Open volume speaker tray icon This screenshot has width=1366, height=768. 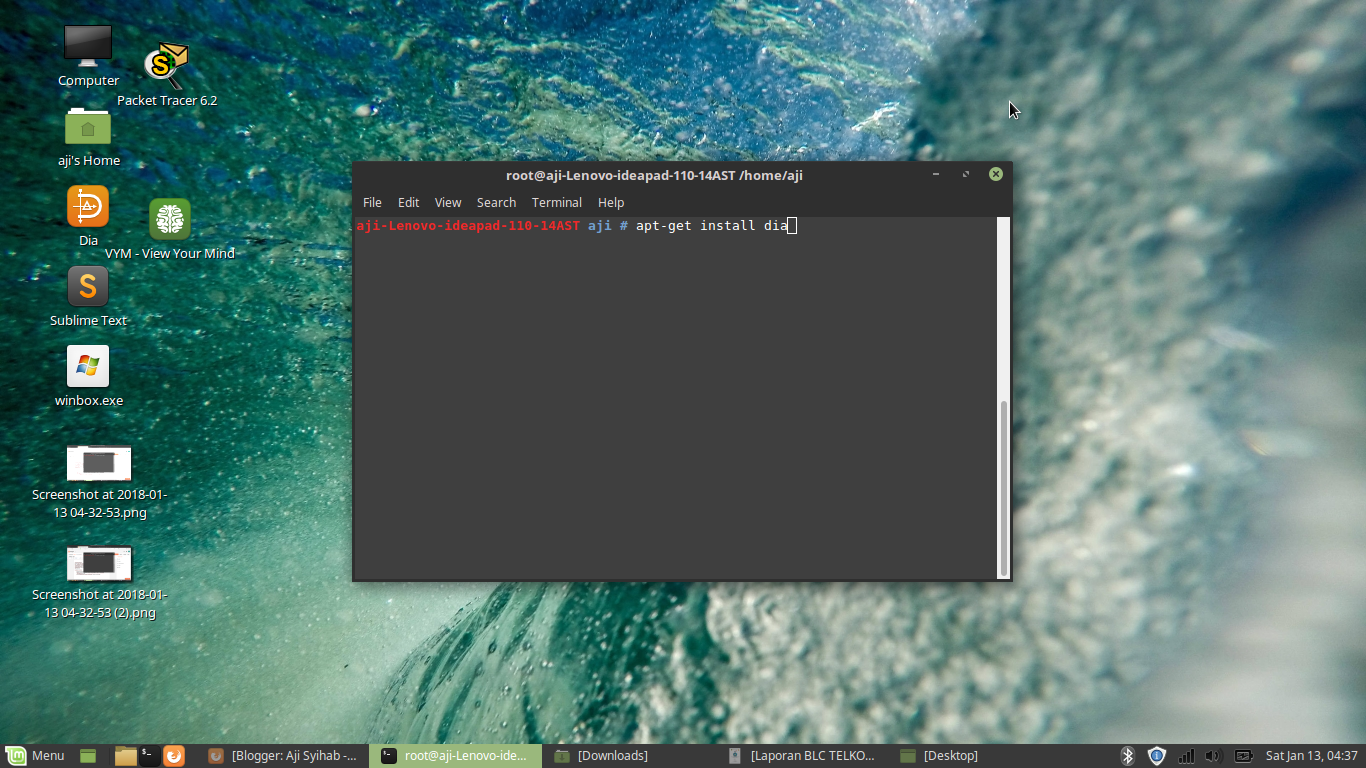pos(1214,756)
